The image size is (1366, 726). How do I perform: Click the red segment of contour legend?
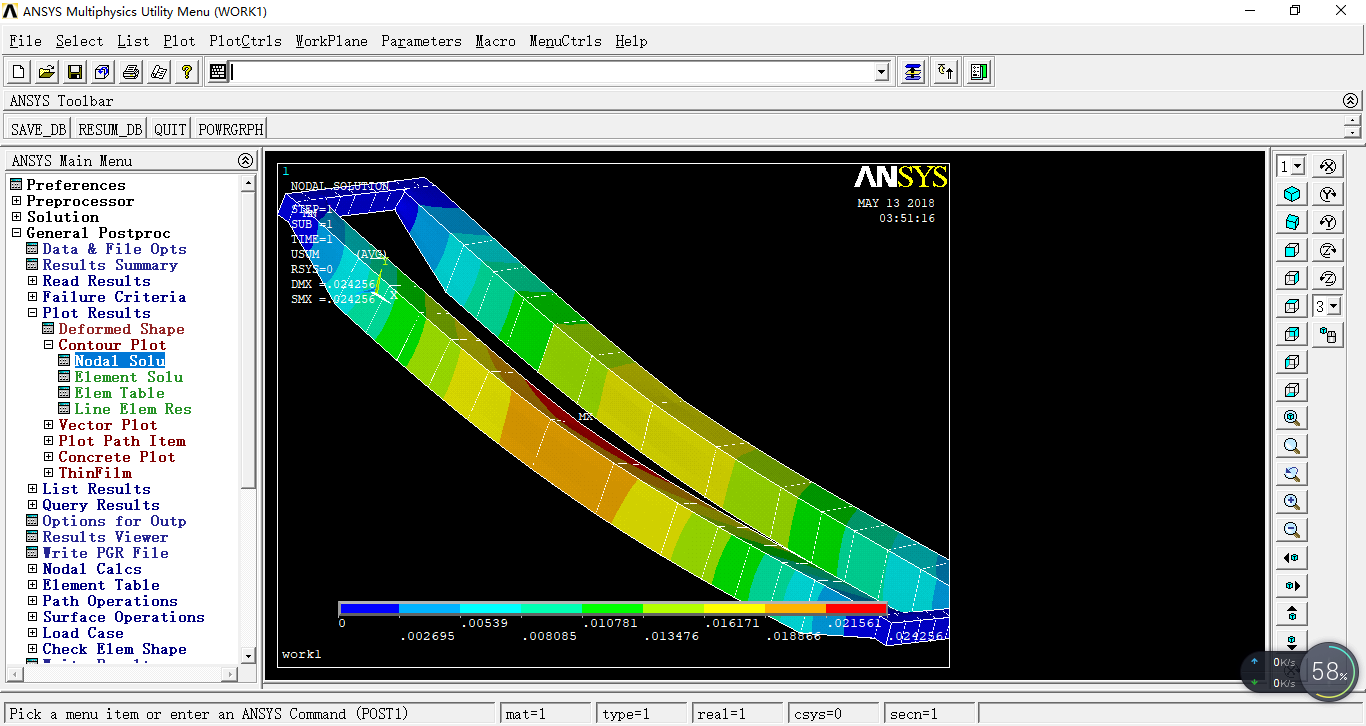856,608
